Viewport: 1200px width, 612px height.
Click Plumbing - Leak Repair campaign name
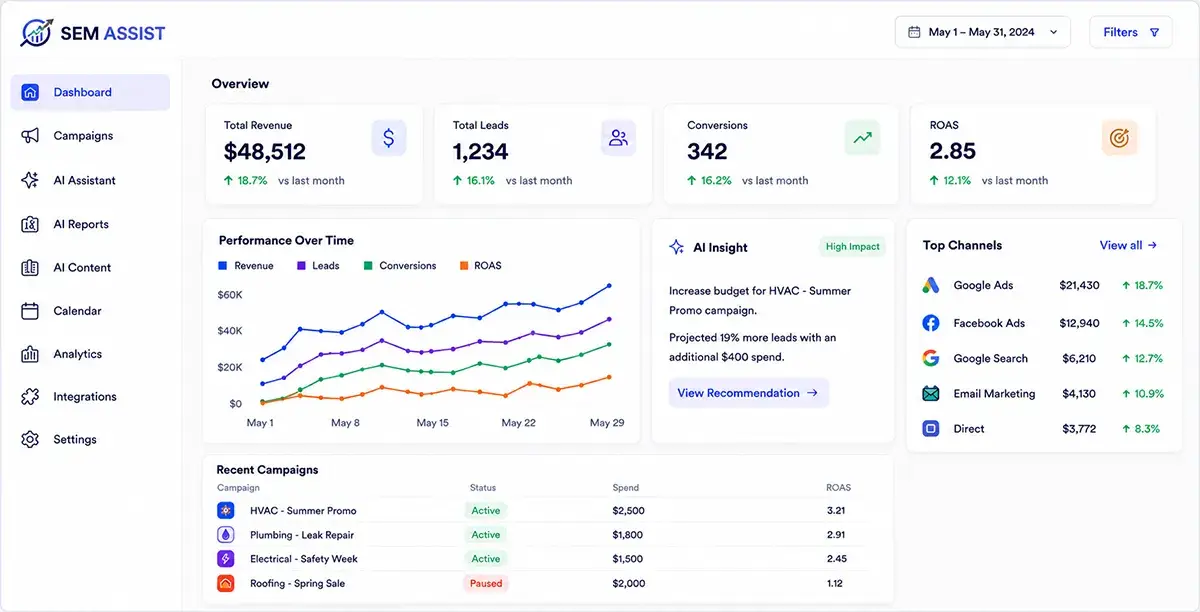coord(302,535)
